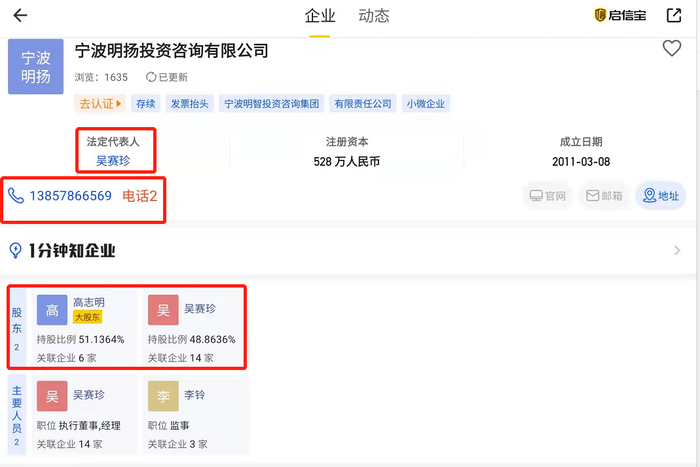Favorite the company with heart icon
This screenshot has width=700, height=467.
[671, 49]
